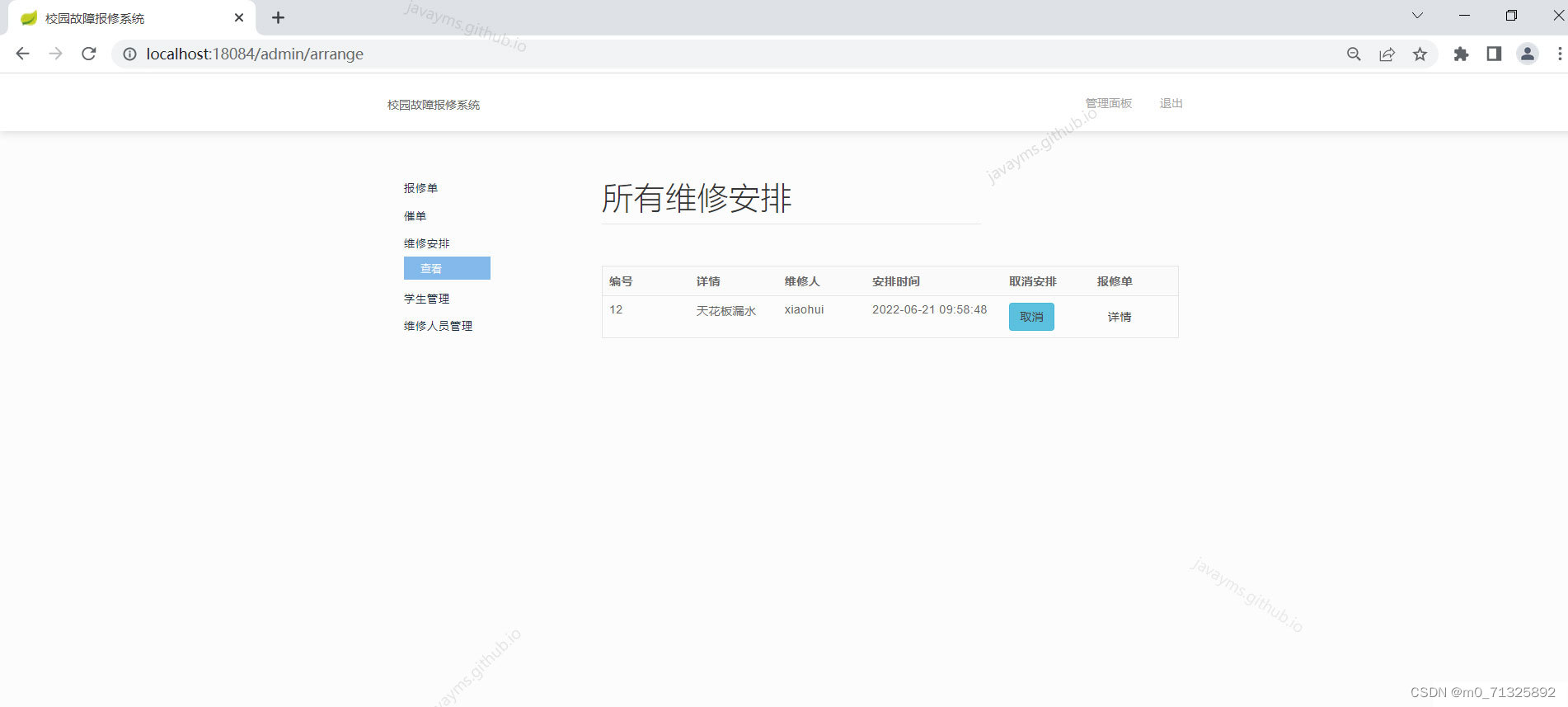1568x707 pixels.
Task: Click the 天花板漏水 detail cell
Action: pyautogui.click(x=726, y=311)
